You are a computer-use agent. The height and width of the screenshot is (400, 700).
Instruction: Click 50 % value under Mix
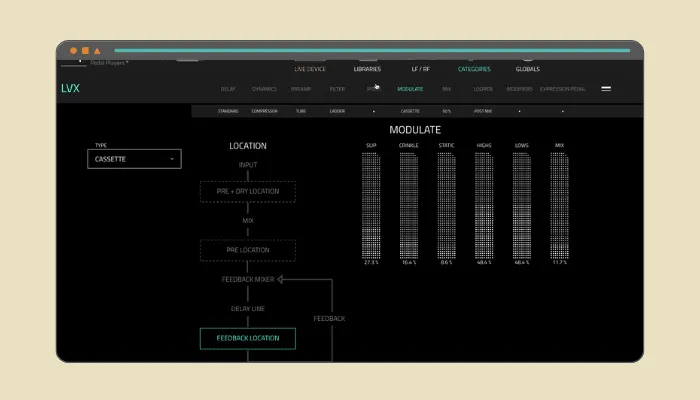(446, 111)
